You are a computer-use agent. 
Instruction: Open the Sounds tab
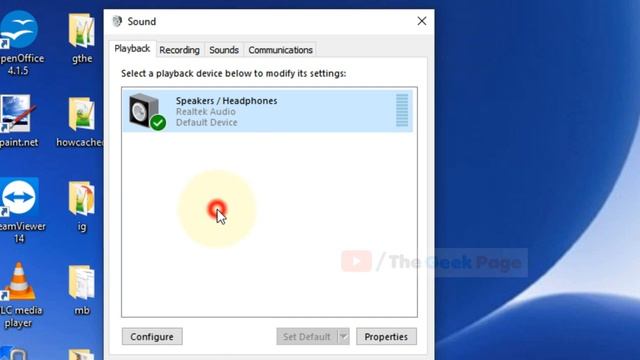click(x=224, y=50)
